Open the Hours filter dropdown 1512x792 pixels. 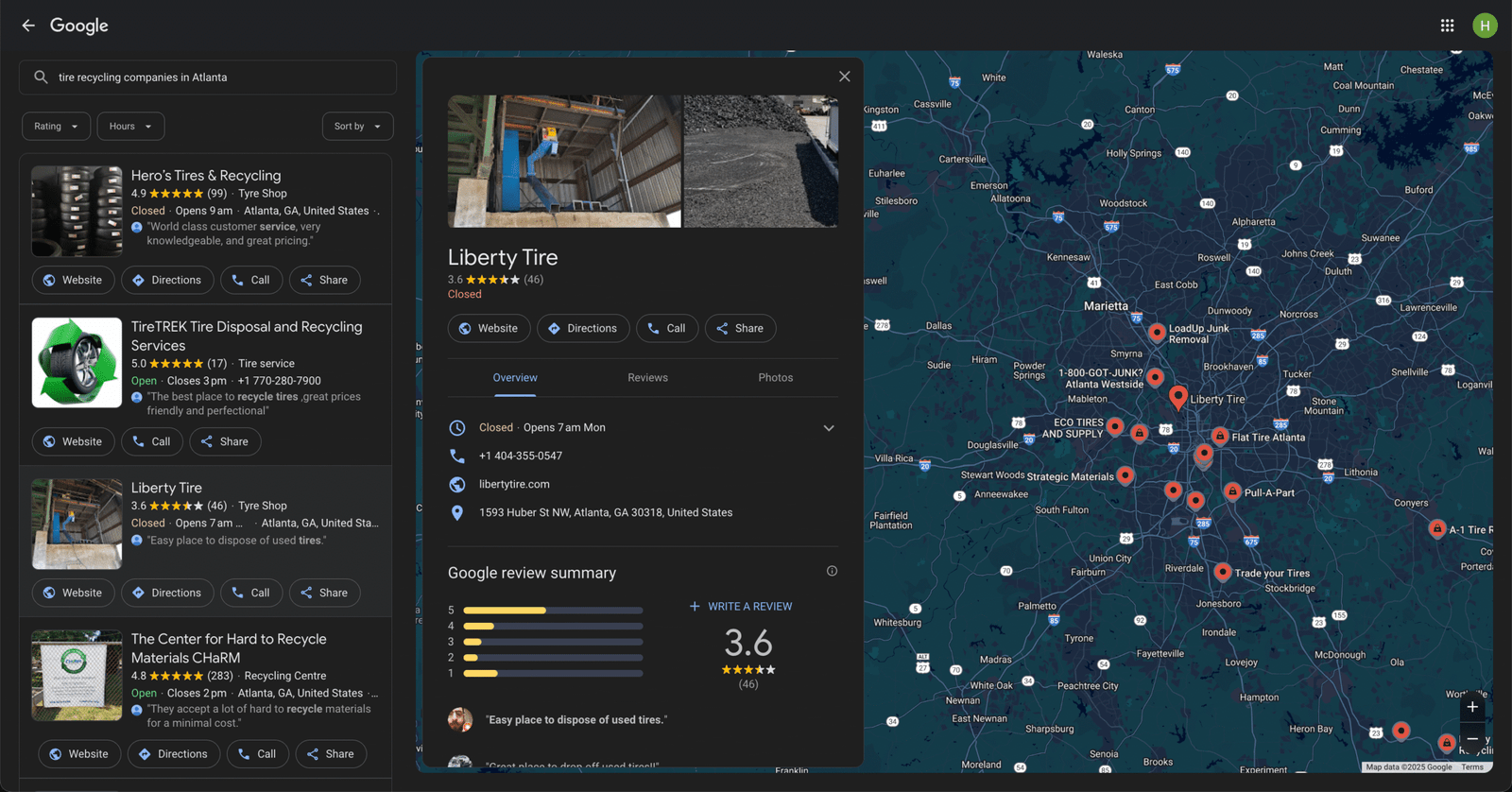130,126
